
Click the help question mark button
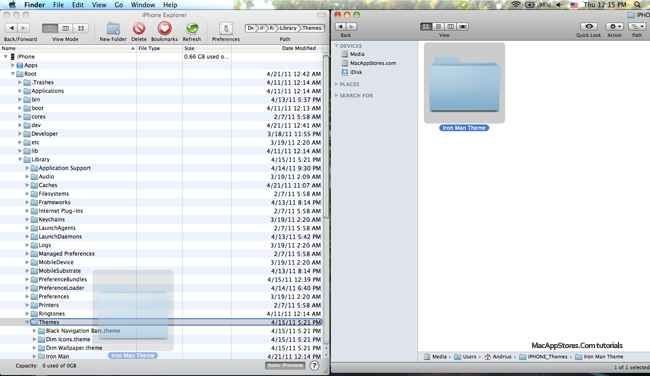315,366
